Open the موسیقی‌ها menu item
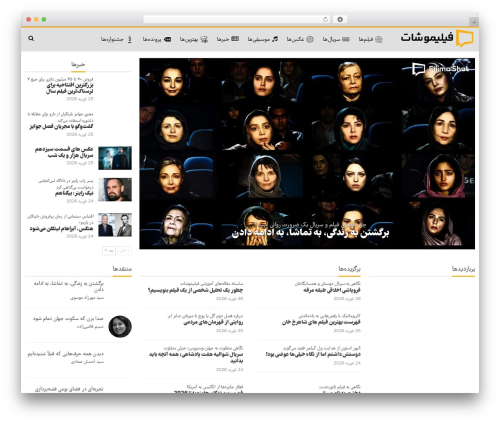500x423 pixels. pos(259,39)
